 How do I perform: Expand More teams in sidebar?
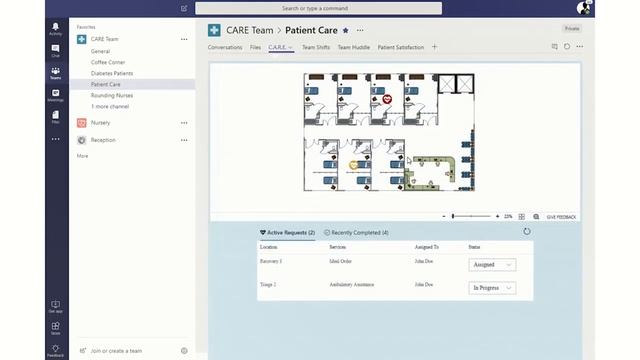[82, 156]
